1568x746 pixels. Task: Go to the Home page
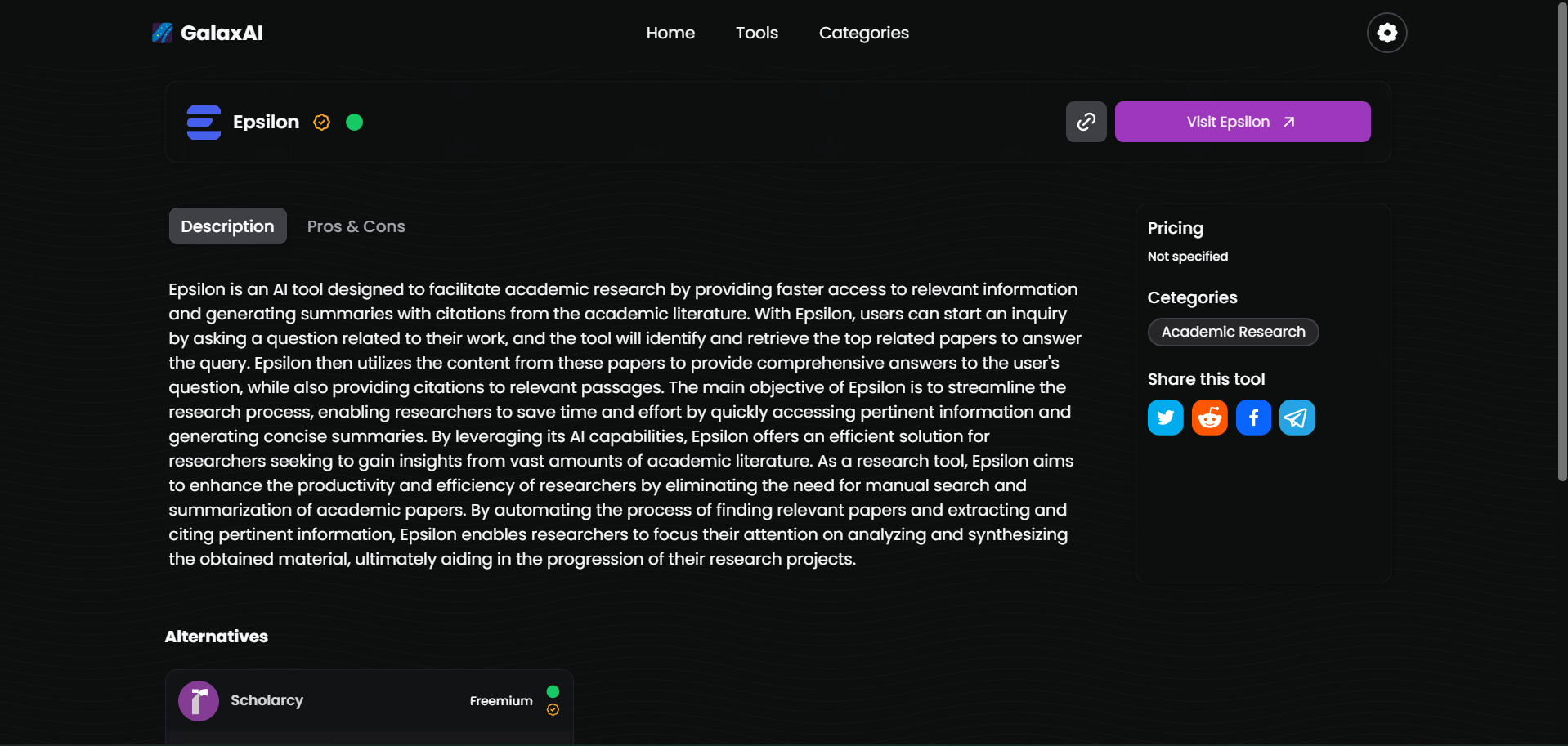click(x=670, y=33)
